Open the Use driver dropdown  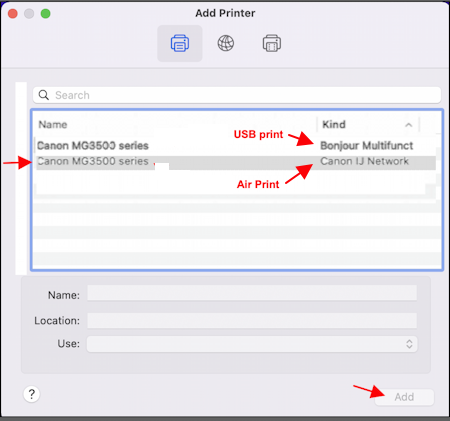[x=252, y=344]
